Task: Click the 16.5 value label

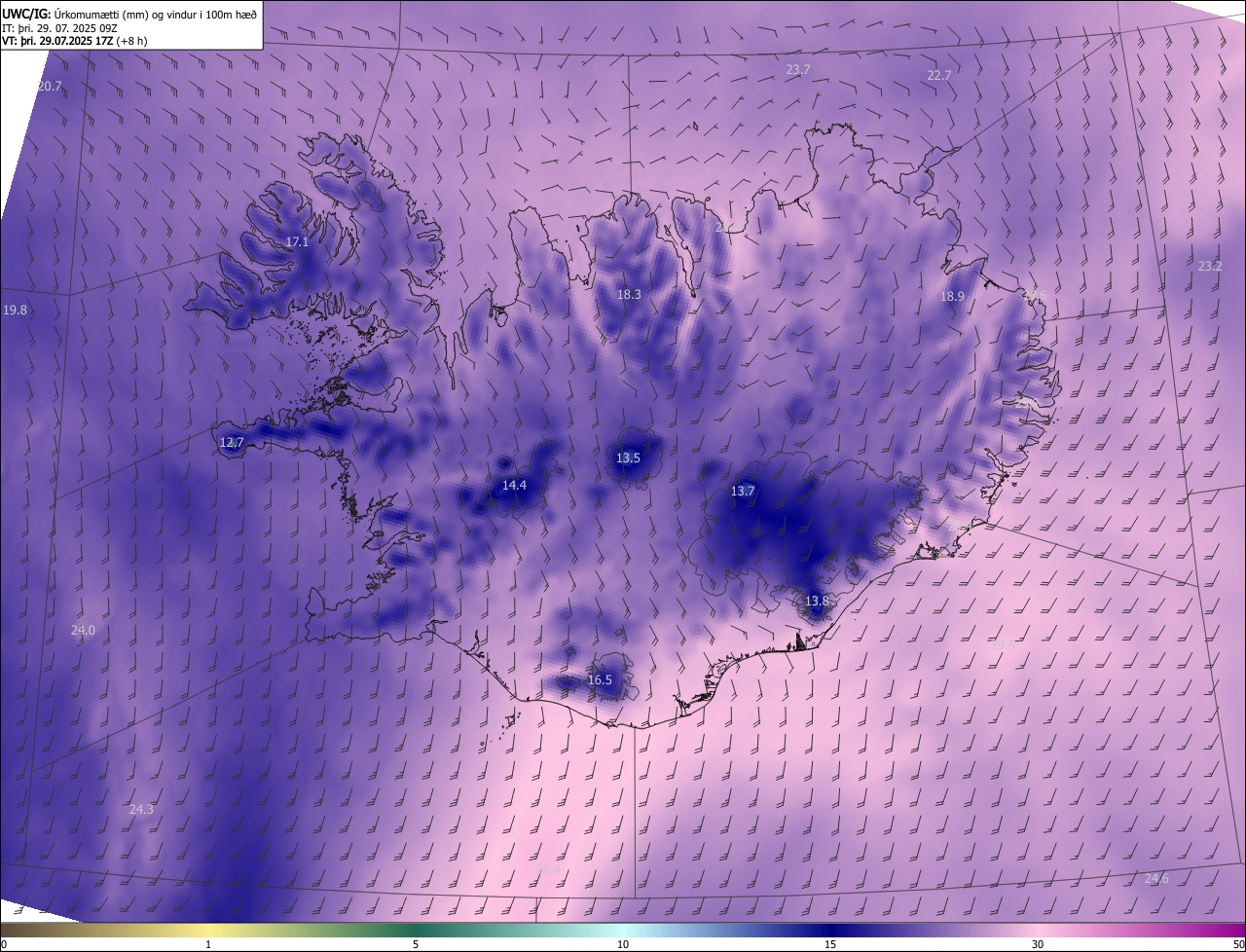Action: pyautogui.click(x=600, y=680)
